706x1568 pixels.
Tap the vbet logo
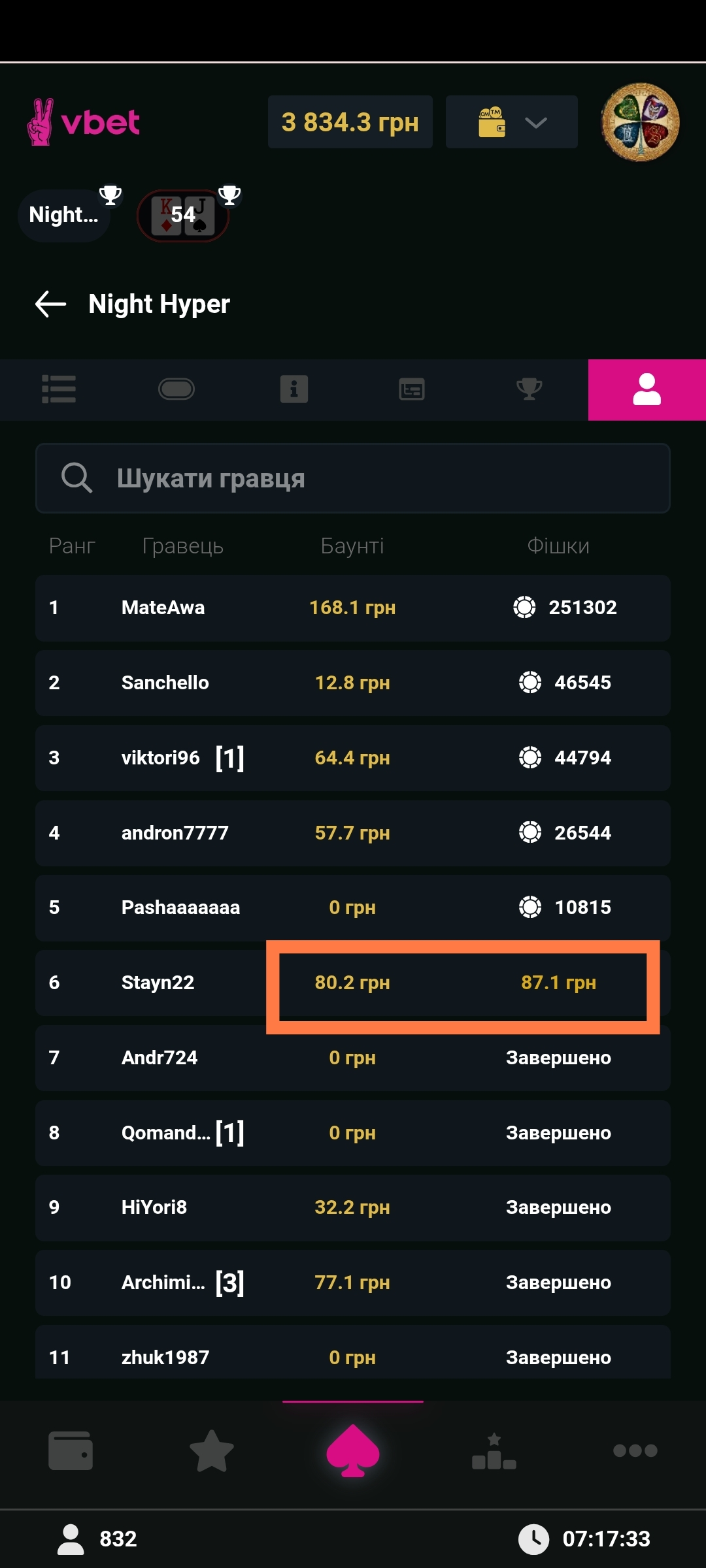pyautogui.click(x=83, y=122)
